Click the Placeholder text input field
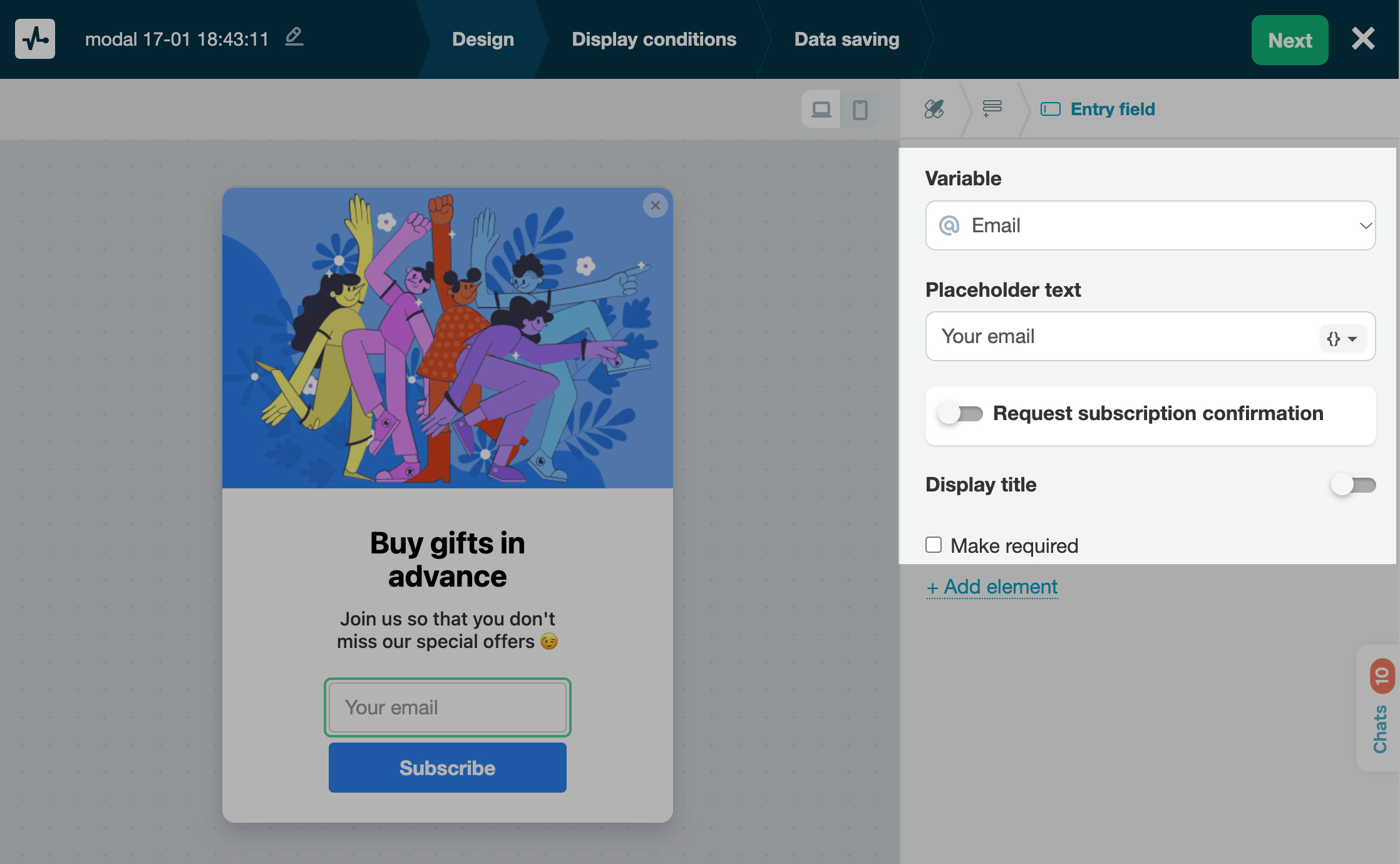1400x864 pixels. 1121,337
